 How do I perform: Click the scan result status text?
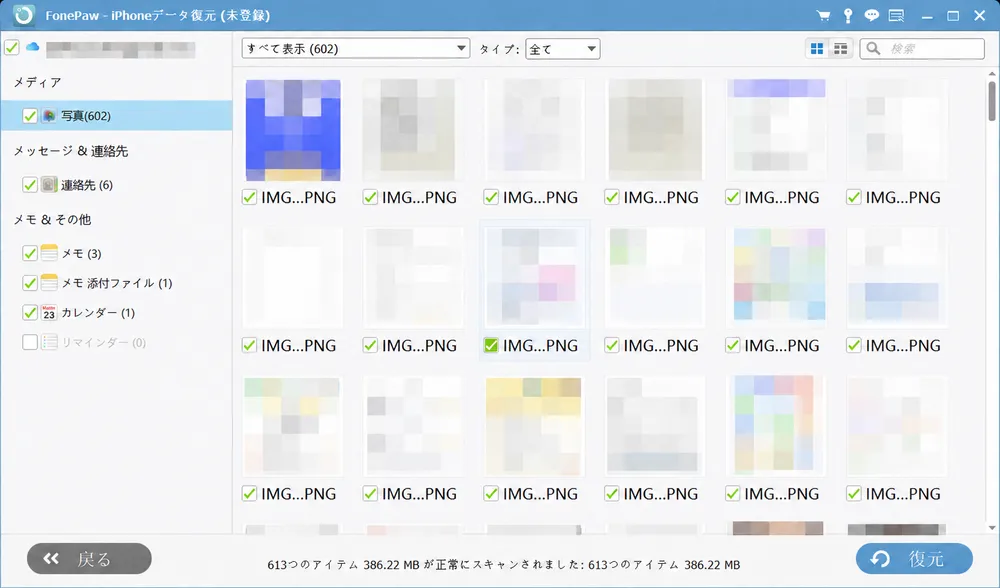[x=503, y=565]
